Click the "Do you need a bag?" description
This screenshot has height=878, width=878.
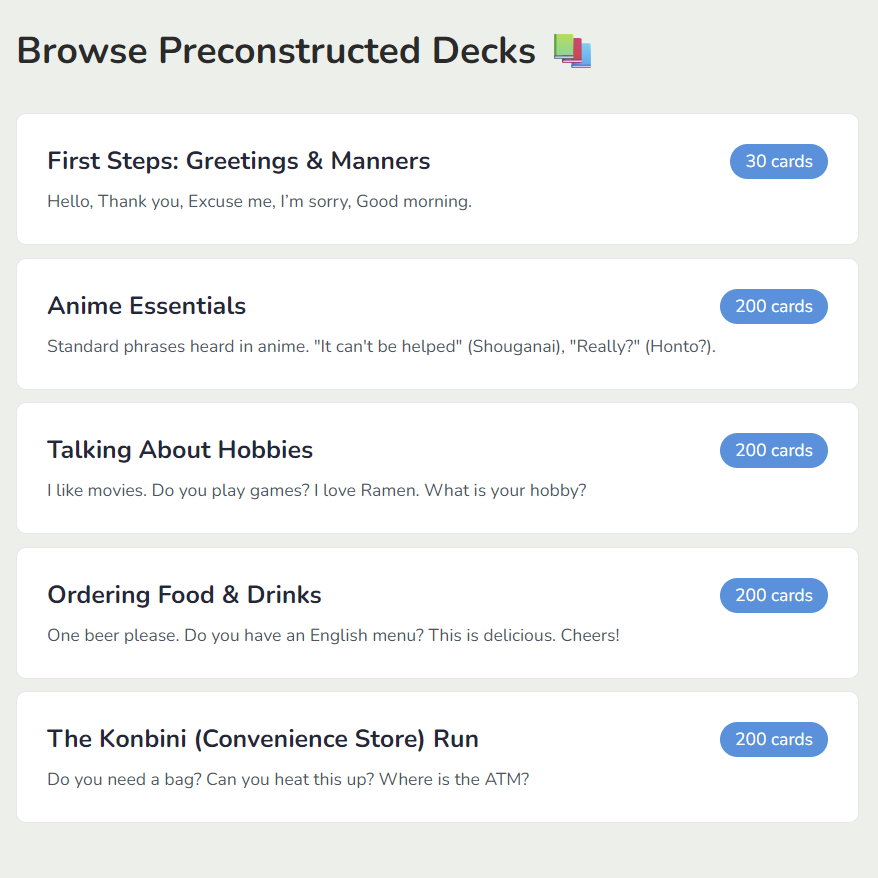287,779
